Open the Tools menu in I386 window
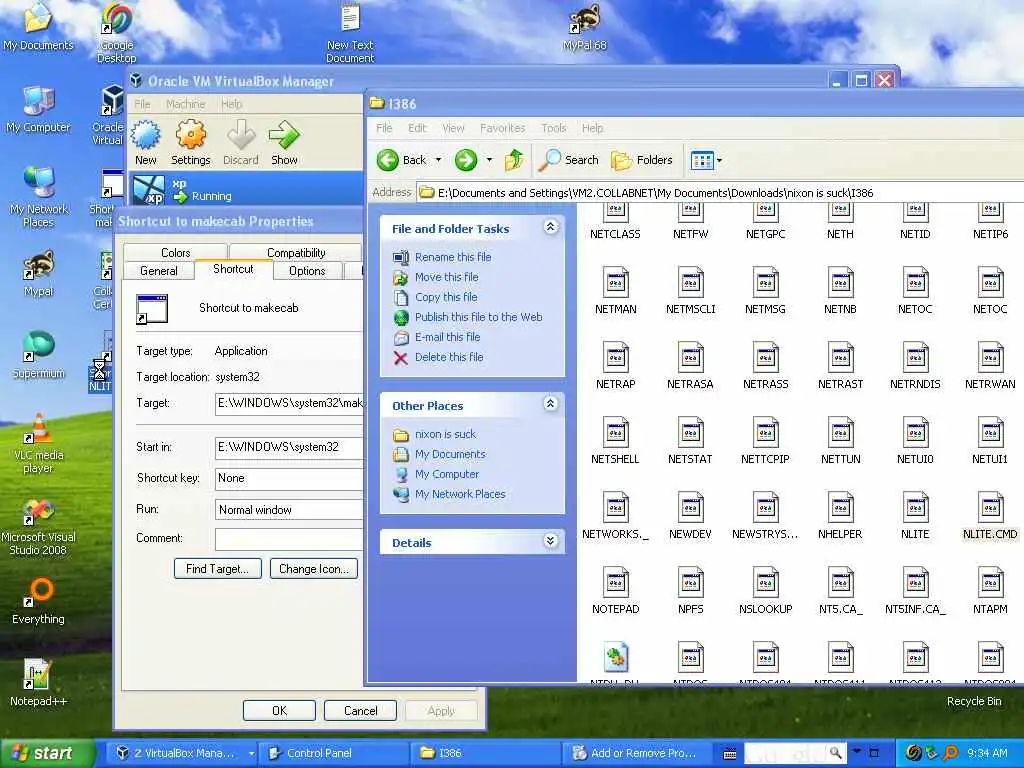The height and width of the screenshot is (768, 1024). click(553, 128)
